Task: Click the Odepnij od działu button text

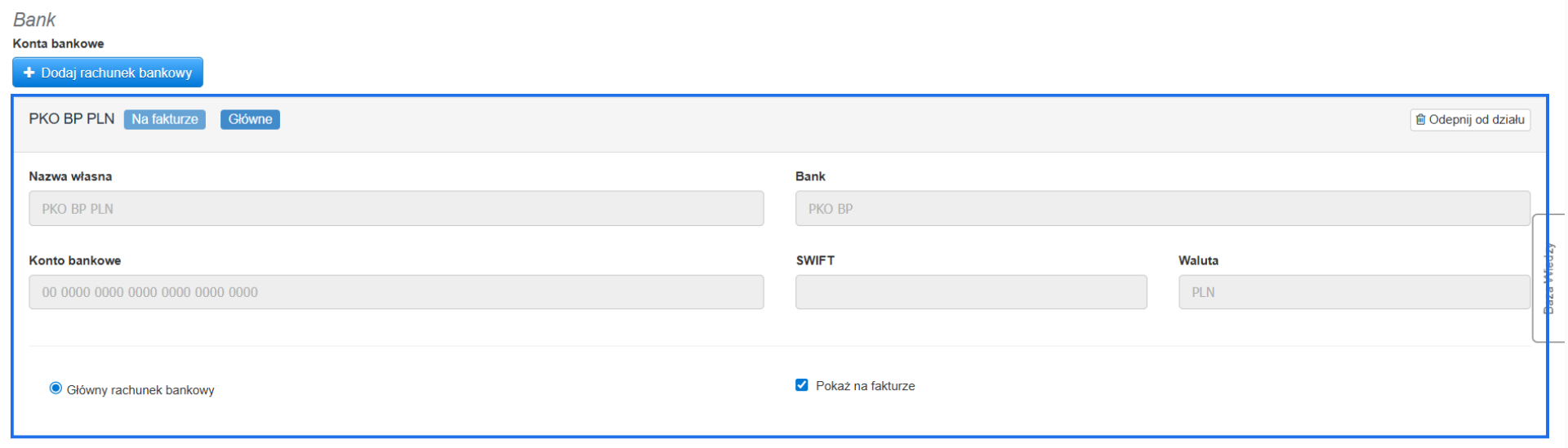Action: click(x=1476, y=120)
